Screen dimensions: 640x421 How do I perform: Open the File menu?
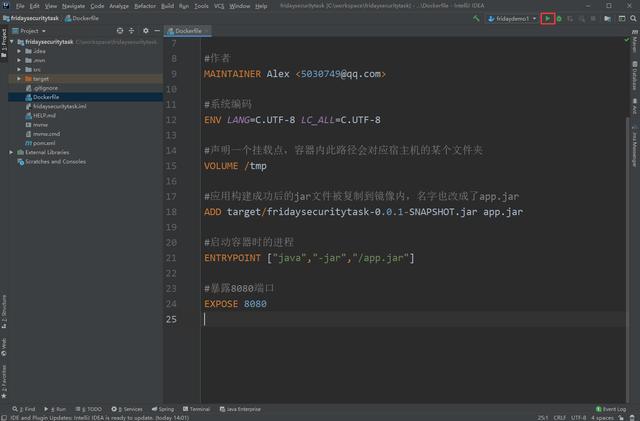pyautogui.click(x=20, y=6)
